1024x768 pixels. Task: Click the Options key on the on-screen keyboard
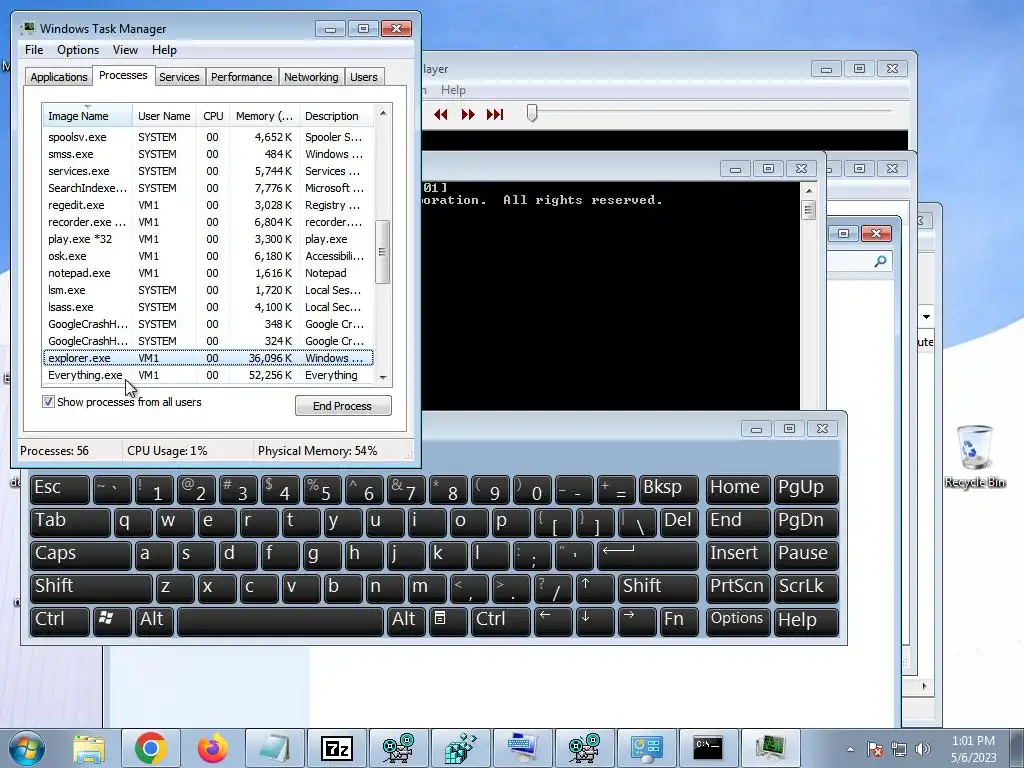738,620
